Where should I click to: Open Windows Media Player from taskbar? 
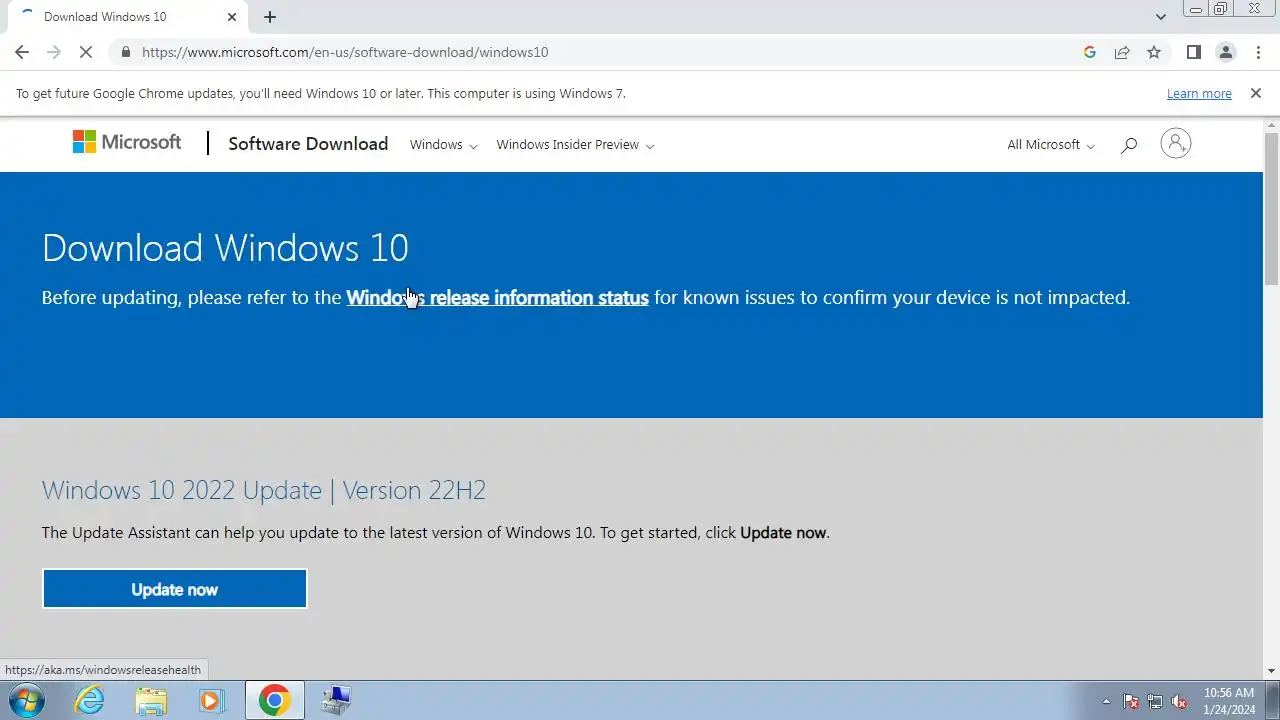point(211,700)
